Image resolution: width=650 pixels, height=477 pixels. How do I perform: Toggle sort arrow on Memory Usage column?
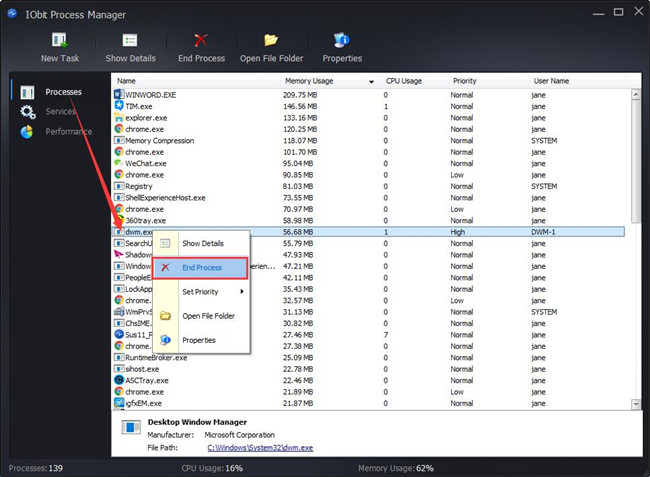coord(371,82)
